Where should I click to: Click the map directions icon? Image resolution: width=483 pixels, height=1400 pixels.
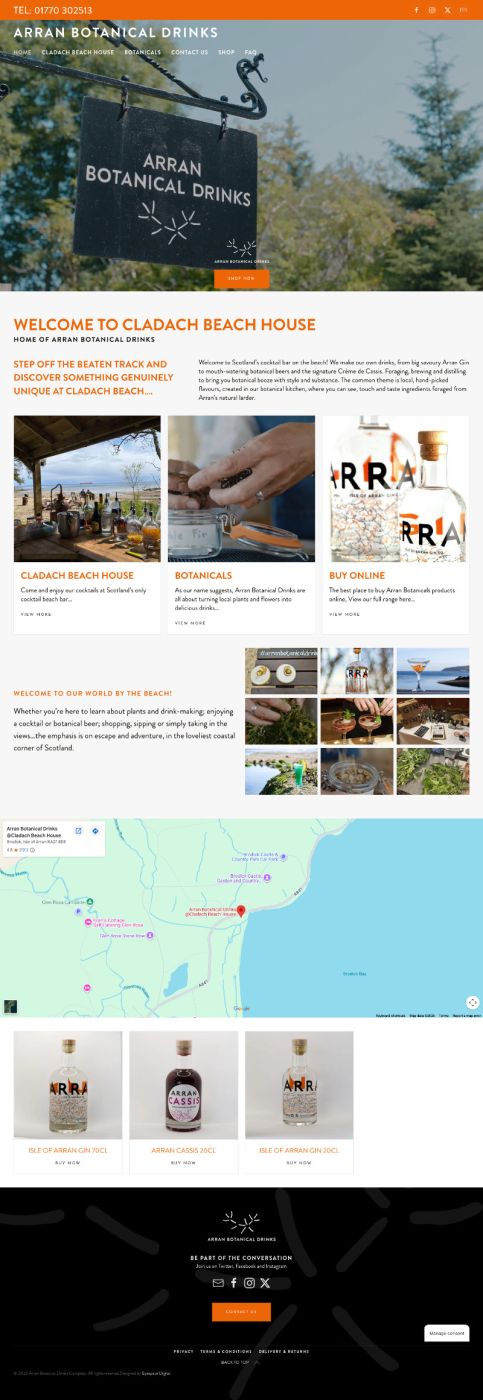coord(95,831)
